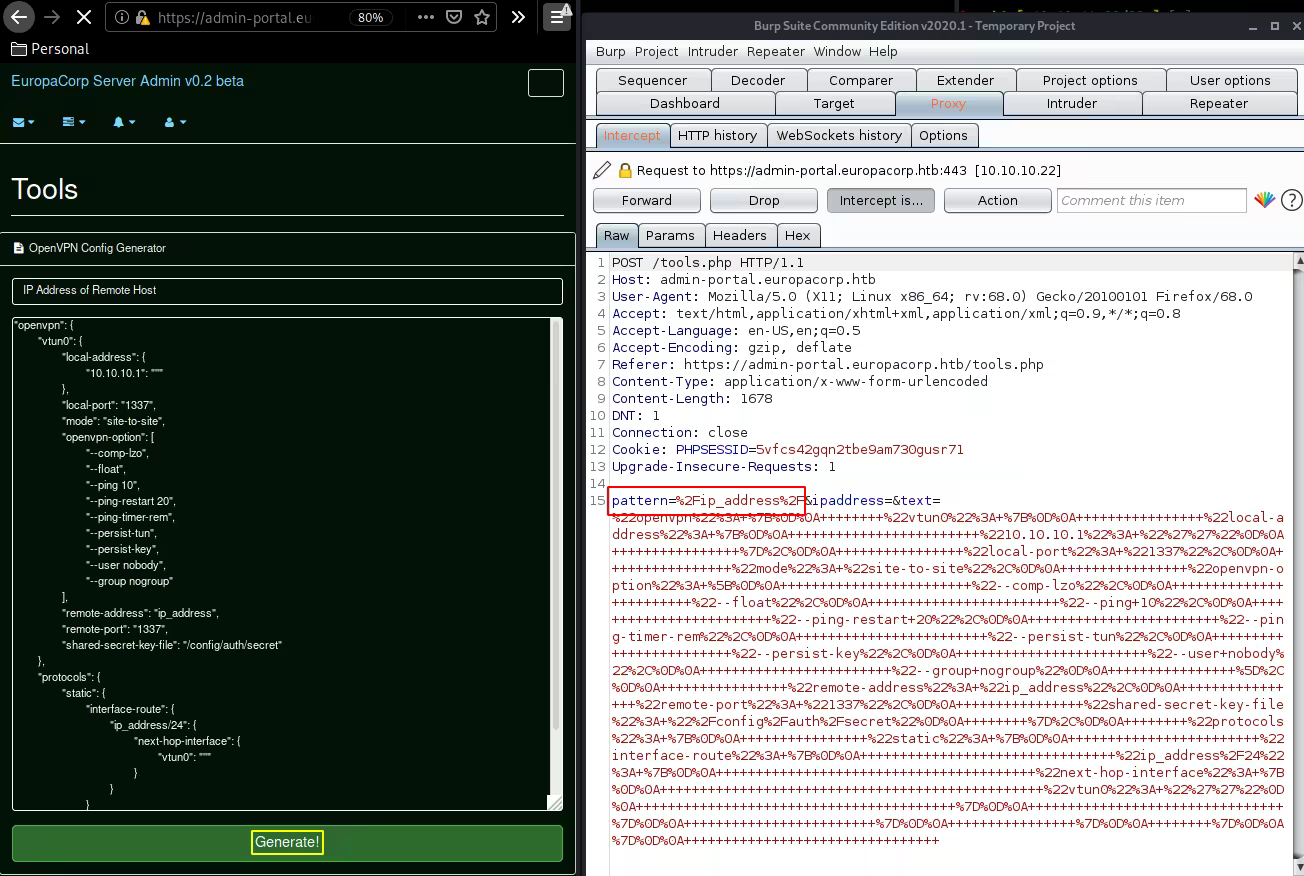Viewport: 1304px width, 876px height.
Task: Bookmark this page with the star icon
Action: [x=482, y=17]
